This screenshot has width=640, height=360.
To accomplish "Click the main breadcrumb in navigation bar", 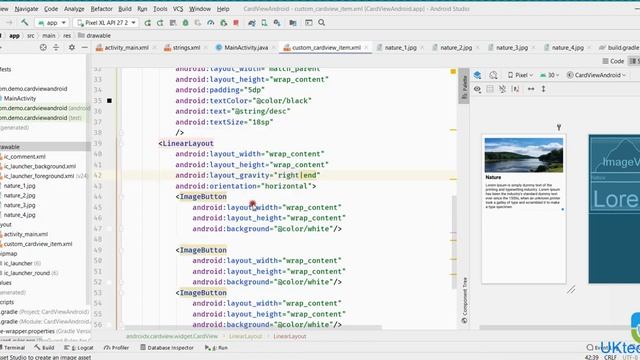I will pos(49,36).
